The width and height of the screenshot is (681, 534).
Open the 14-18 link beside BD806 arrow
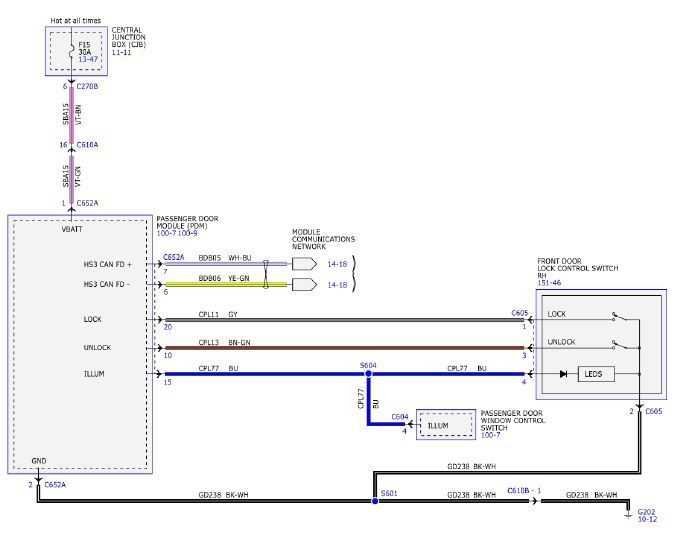[x=337, y=285]
